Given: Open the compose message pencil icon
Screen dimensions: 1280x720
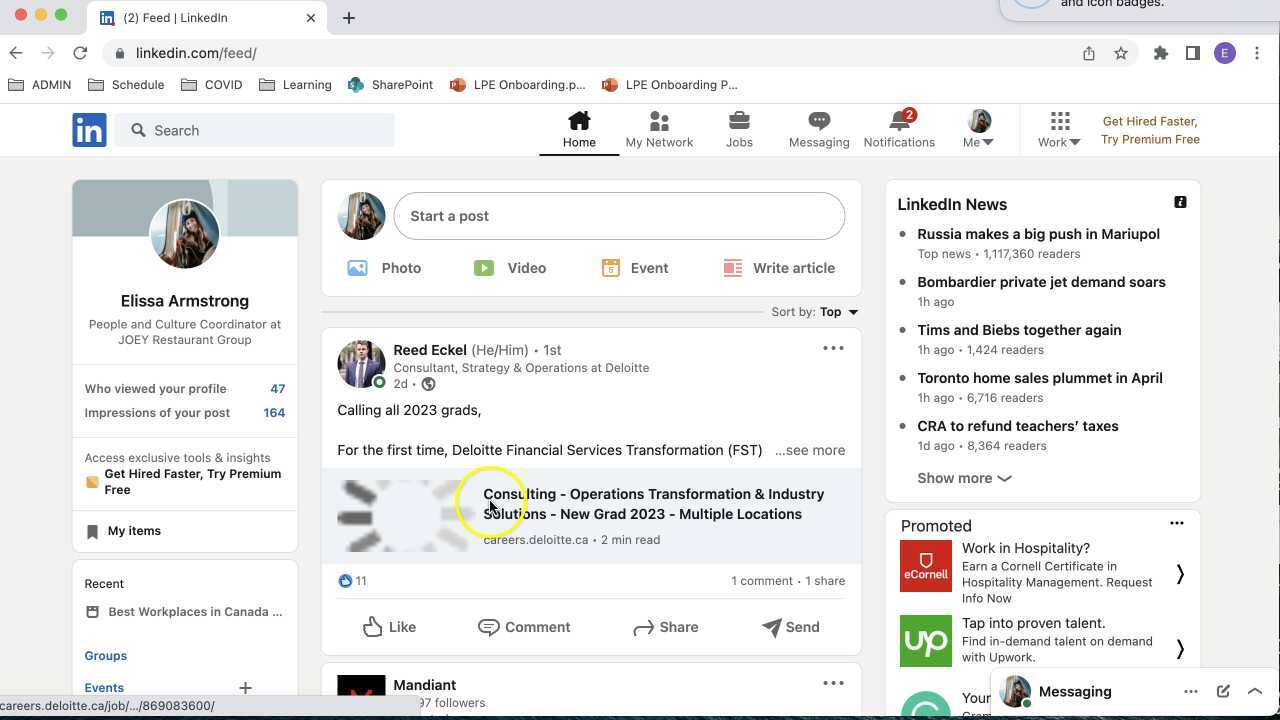Looking at the screenshot, I should coord(1222,691).
